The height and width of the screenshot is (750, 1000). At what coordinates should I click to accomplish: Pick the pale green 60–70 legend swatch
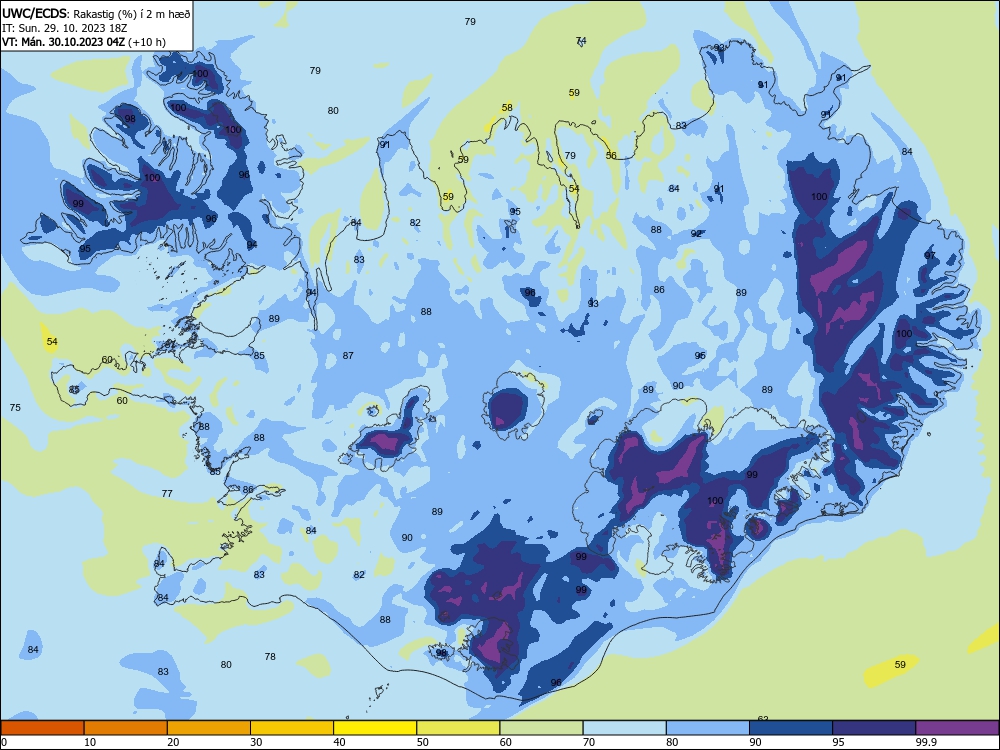[541, 728]
